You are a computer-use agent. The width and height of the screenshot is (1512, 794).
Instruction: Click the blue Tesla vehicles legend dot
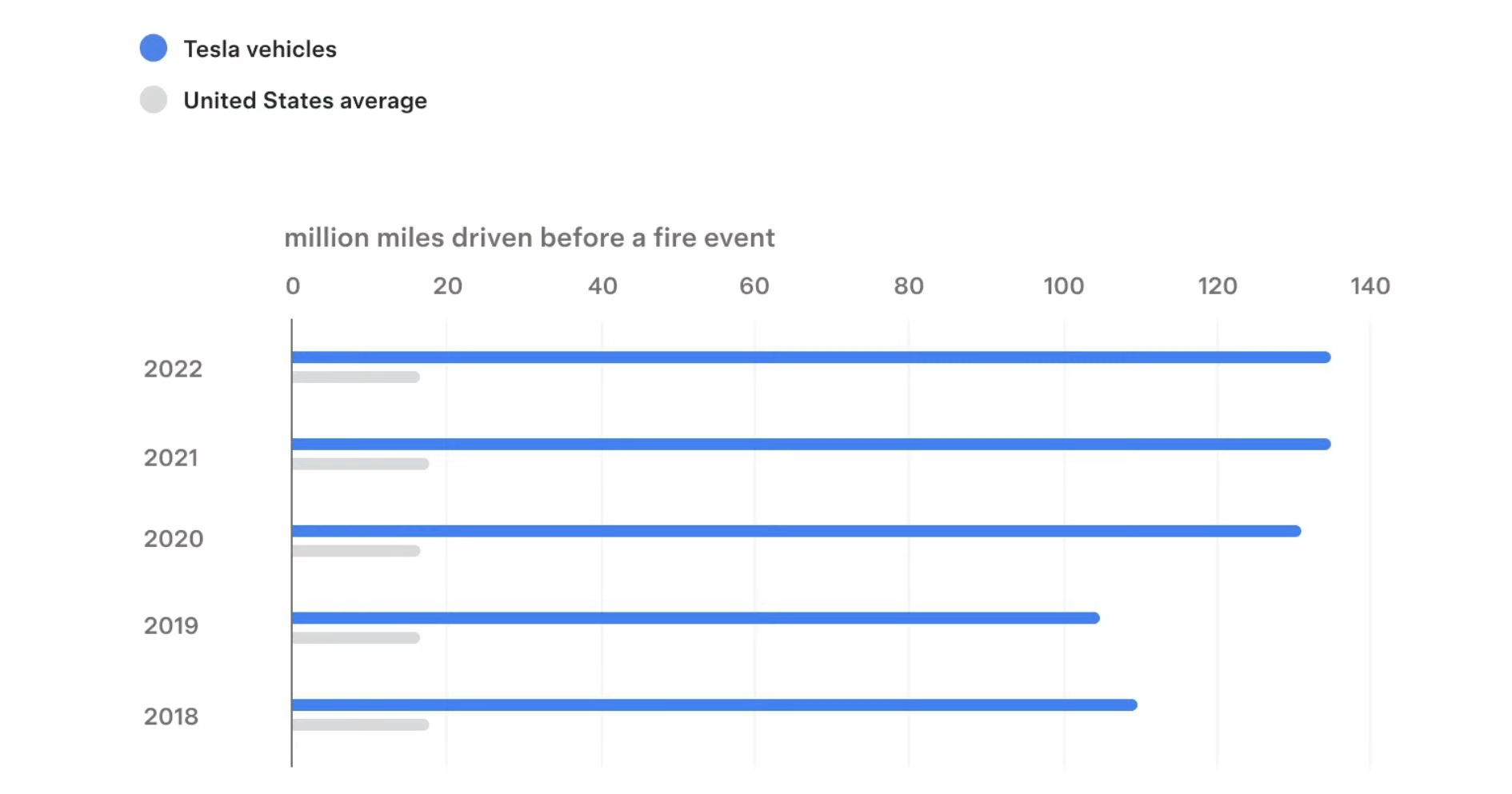(154, 48)
